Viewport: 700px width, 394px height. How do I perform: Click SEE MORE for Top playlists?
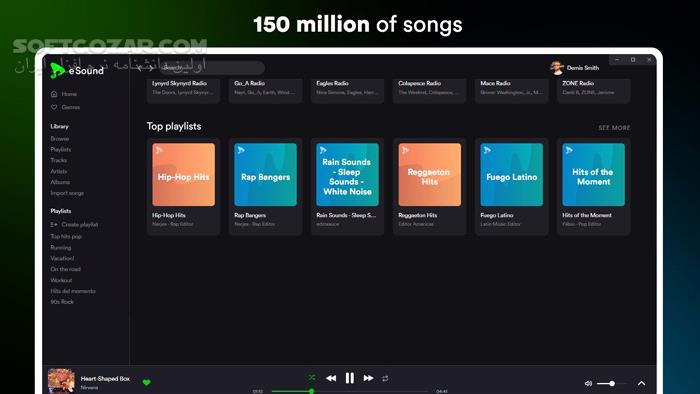coord(614,128)
